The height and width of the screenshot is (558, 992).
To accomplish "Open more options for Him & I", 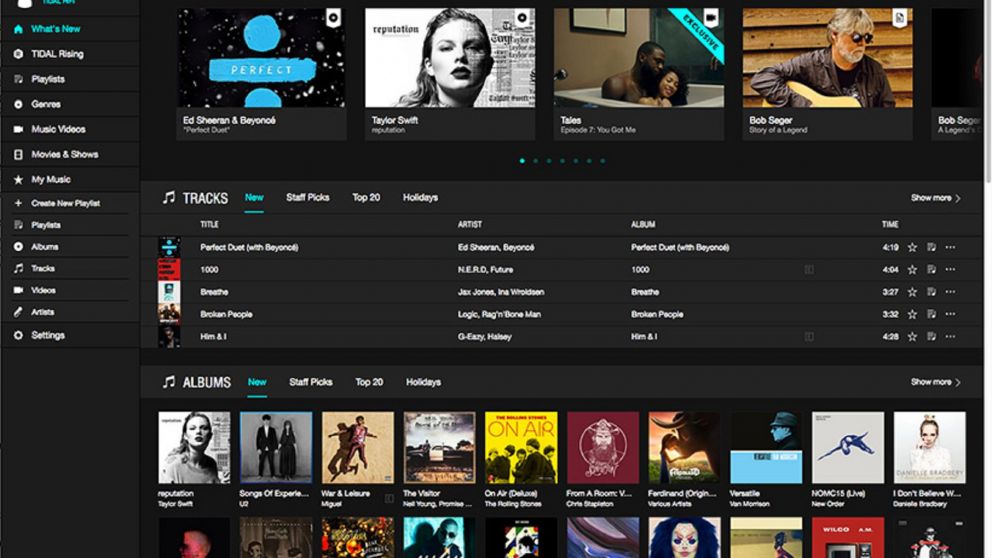I will [x=950, y=337].
